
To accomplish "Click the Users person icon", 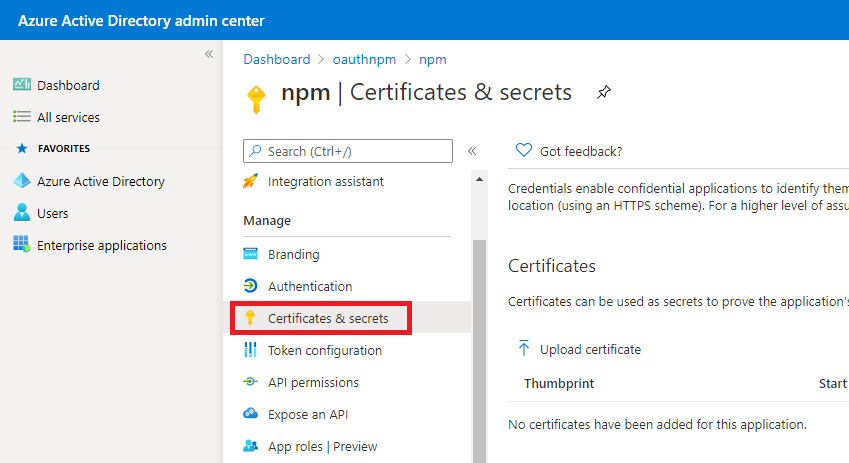I will point(22,213).
